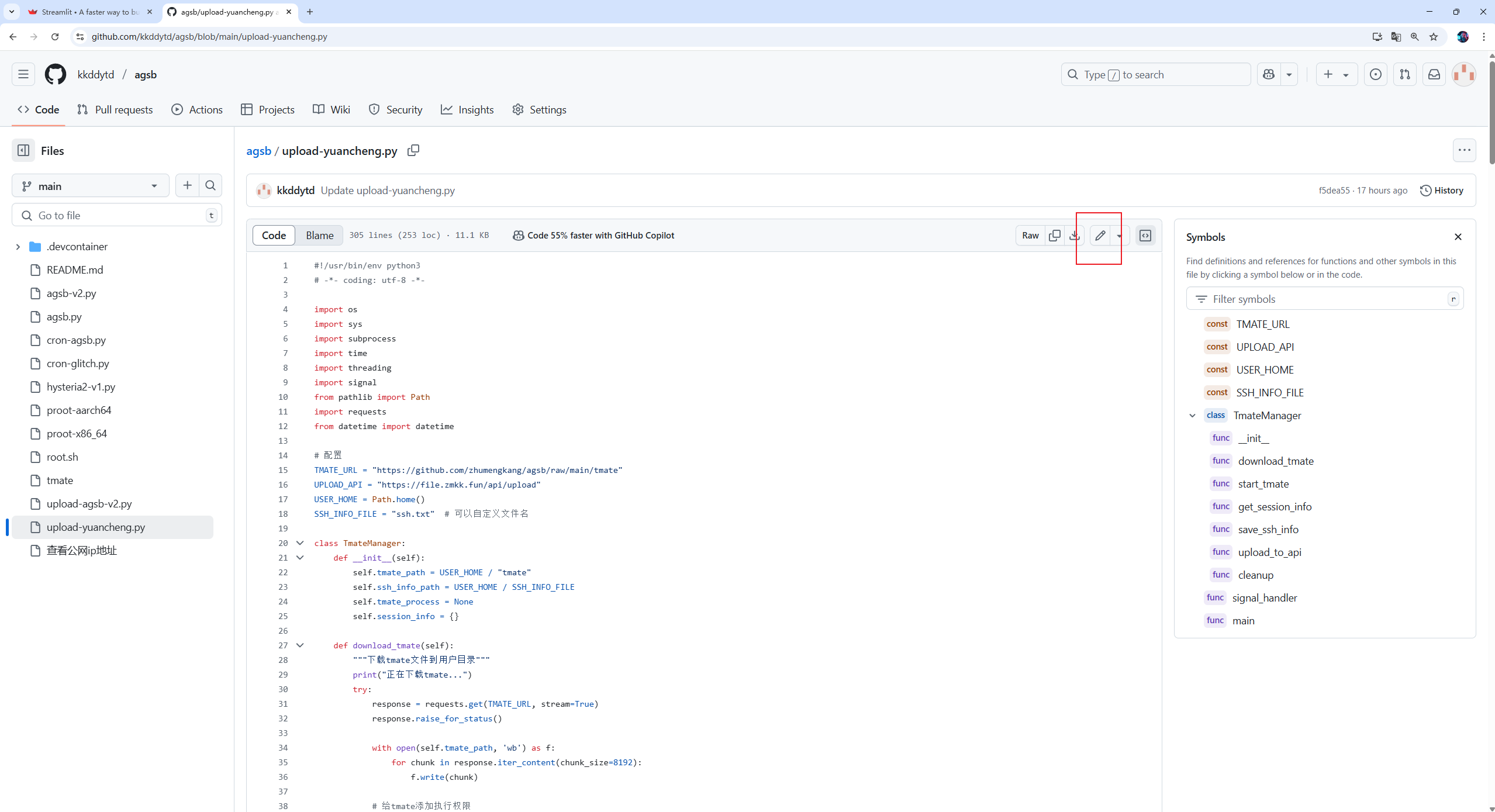Open the Insights tab
Image resolution: width=1495 pixels, height=812 pixels.
point(467,110)
